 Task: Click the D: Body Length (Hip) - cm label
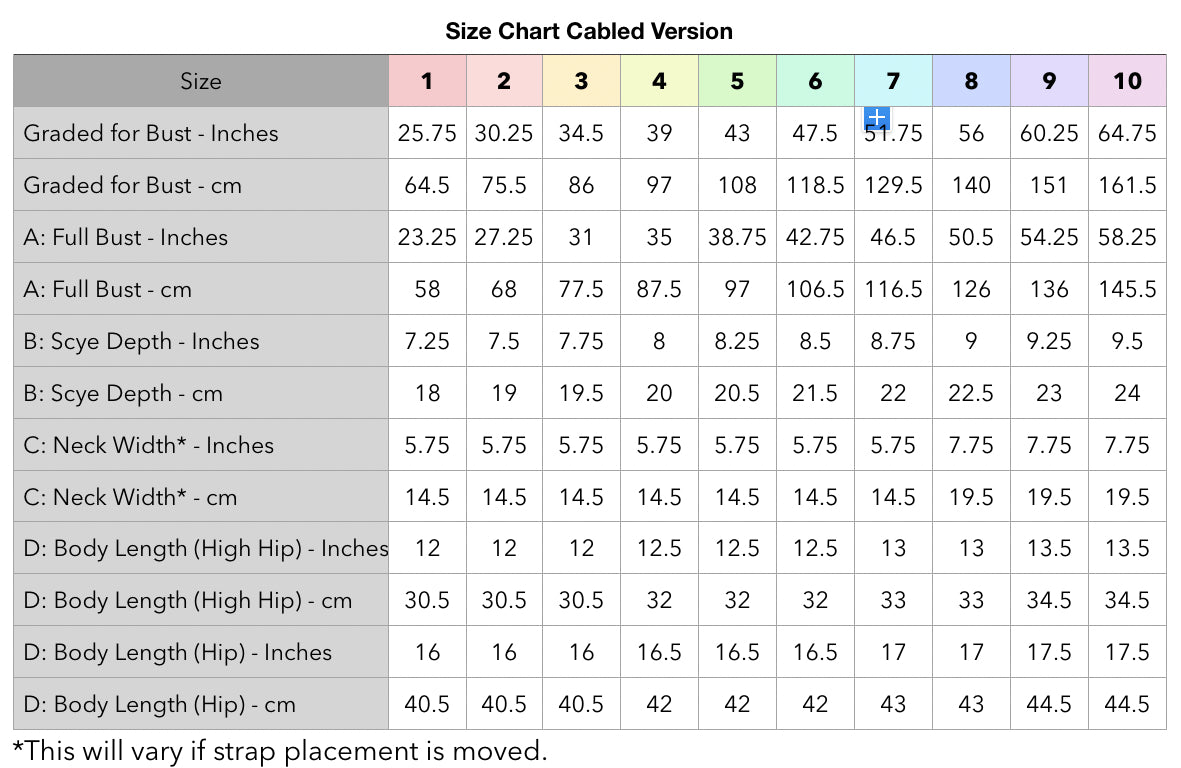pyautogui.click(x=160, y=704)
